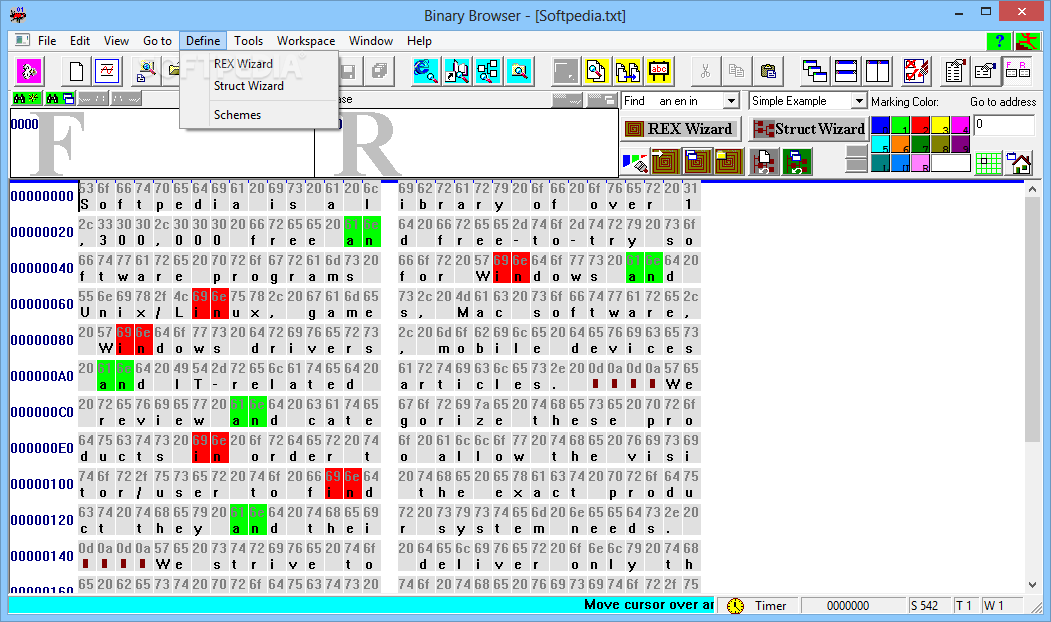Click the green struct windows undo icon

[x=796, y=162]
